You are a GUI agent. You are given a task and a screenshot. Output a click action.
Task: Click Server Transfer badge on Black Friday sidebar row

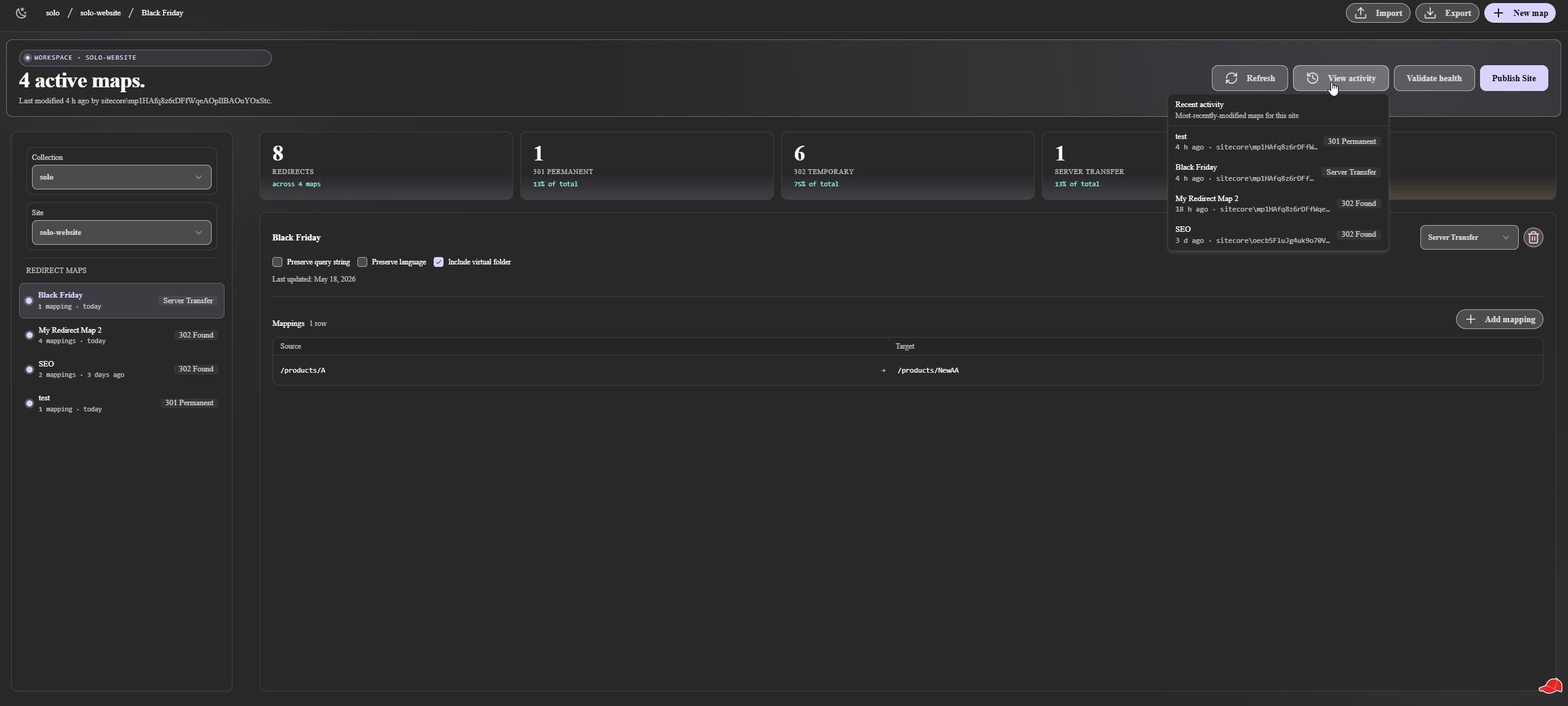coord(188,301)
